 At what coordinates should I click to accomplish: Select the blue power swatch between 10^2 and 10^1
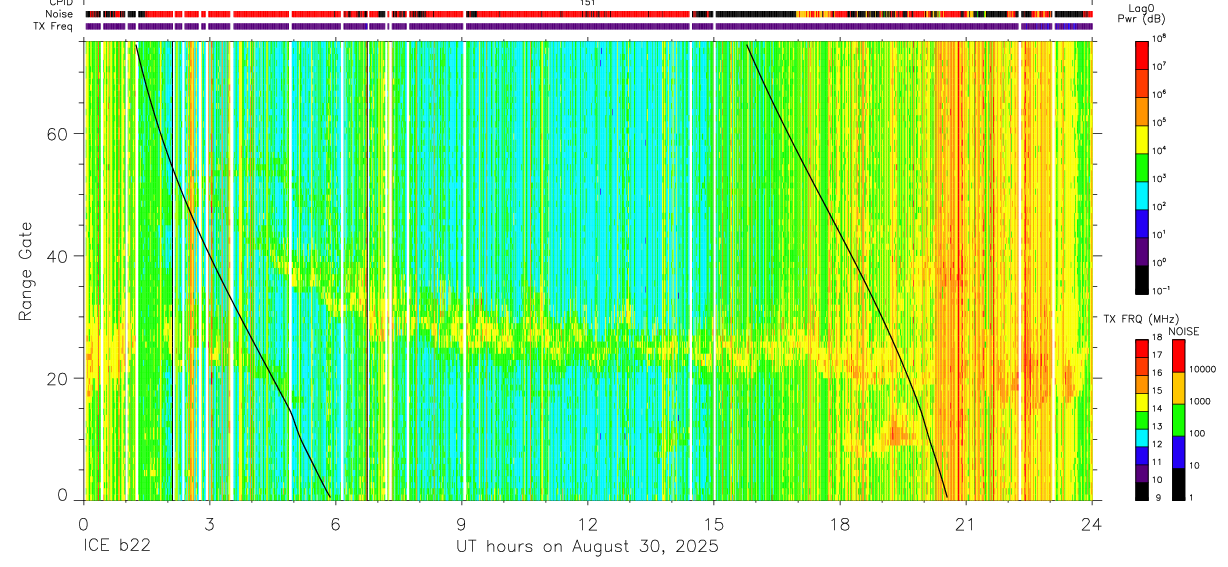1142,222
